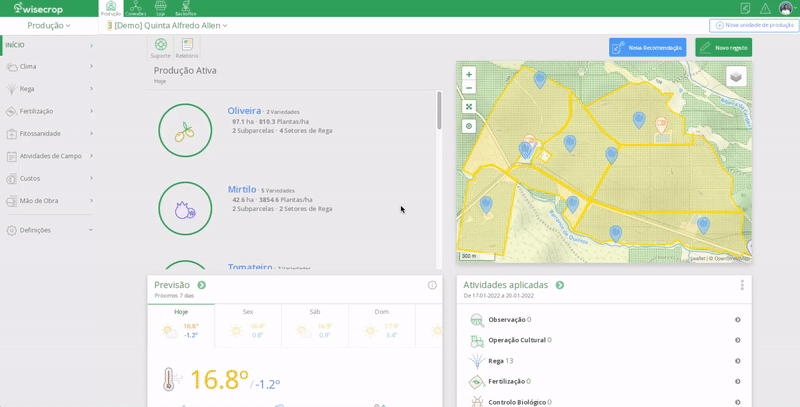This screenshot has width=800, height=407.
Task: Click the Mão de Obra icon
Action: point(11,201)
